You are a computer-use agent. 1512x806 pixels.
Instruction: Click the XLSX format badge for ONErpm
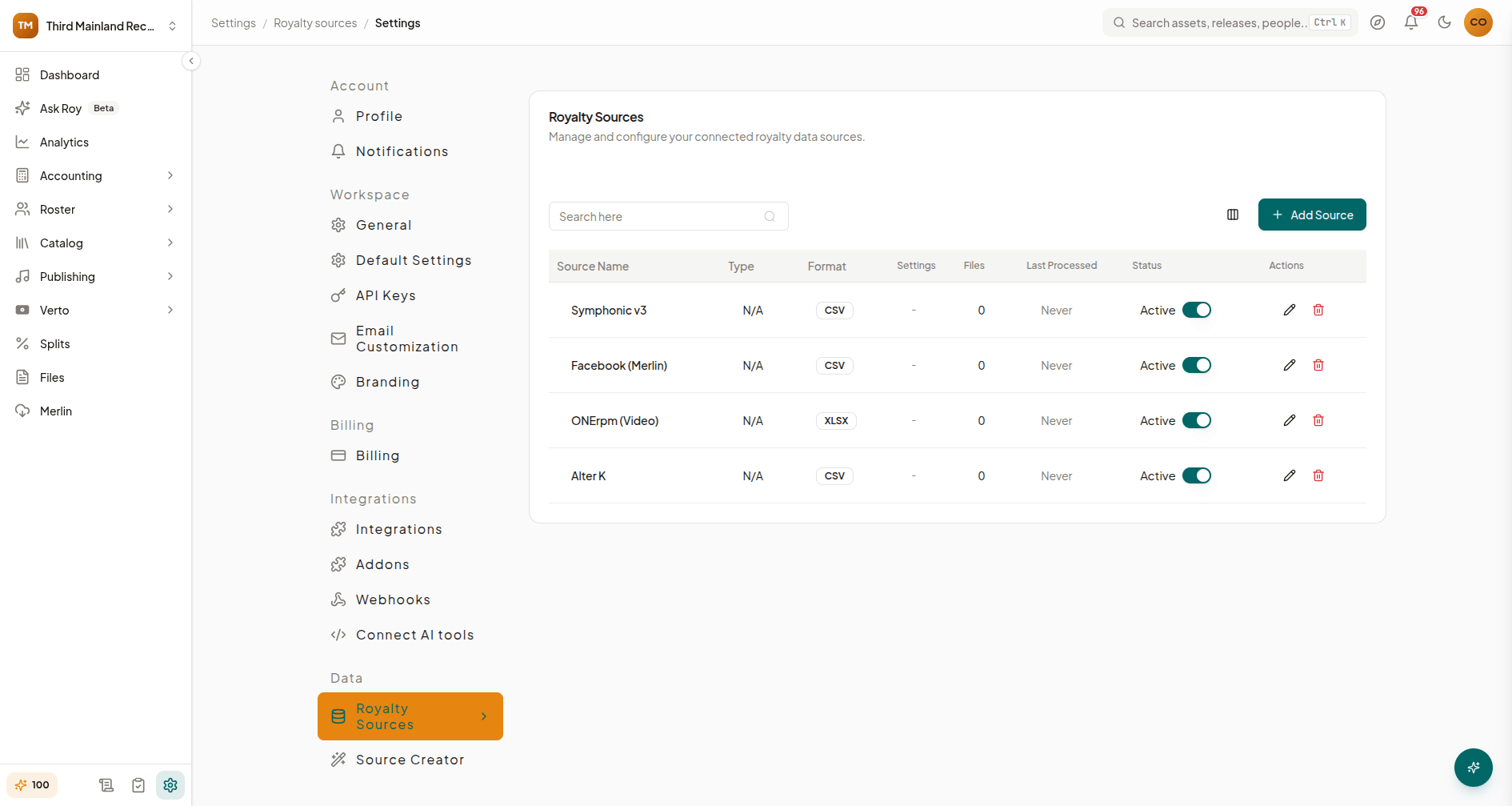836,421
